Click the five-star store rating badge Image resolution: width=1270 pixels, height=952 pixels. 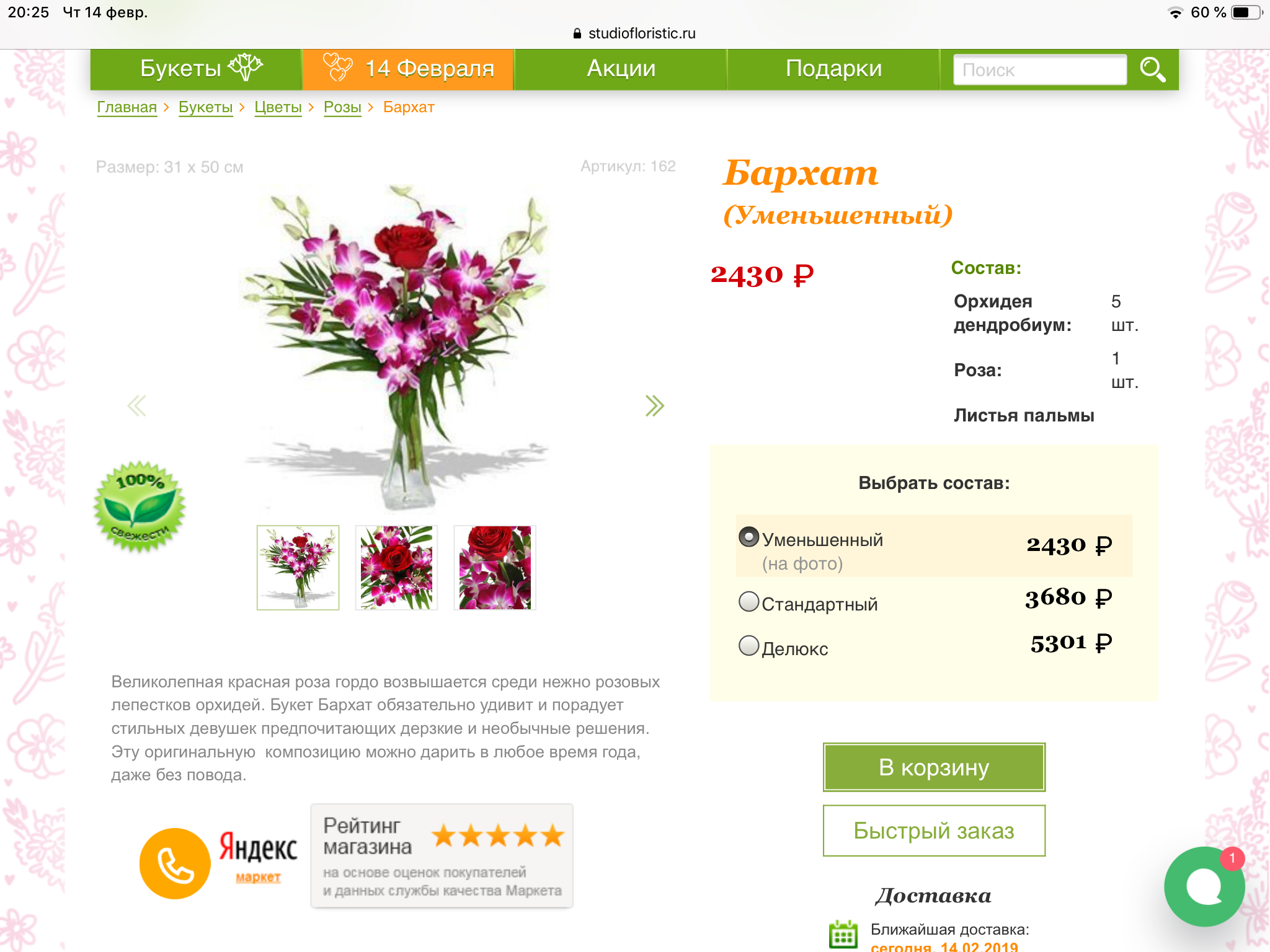(442, 856)
